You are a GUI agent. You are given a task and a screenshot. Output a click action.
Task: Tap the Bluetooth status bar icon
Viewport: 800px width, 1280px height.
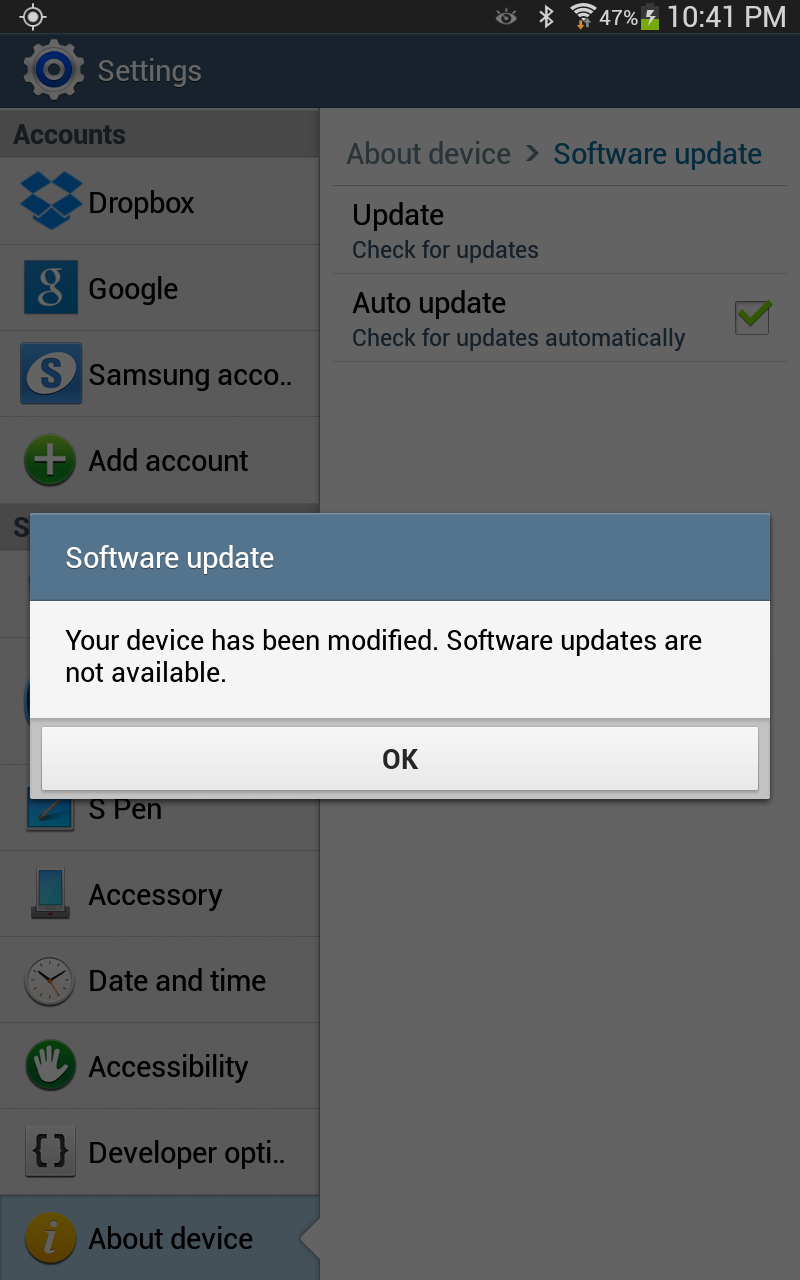tap(546, 17)
